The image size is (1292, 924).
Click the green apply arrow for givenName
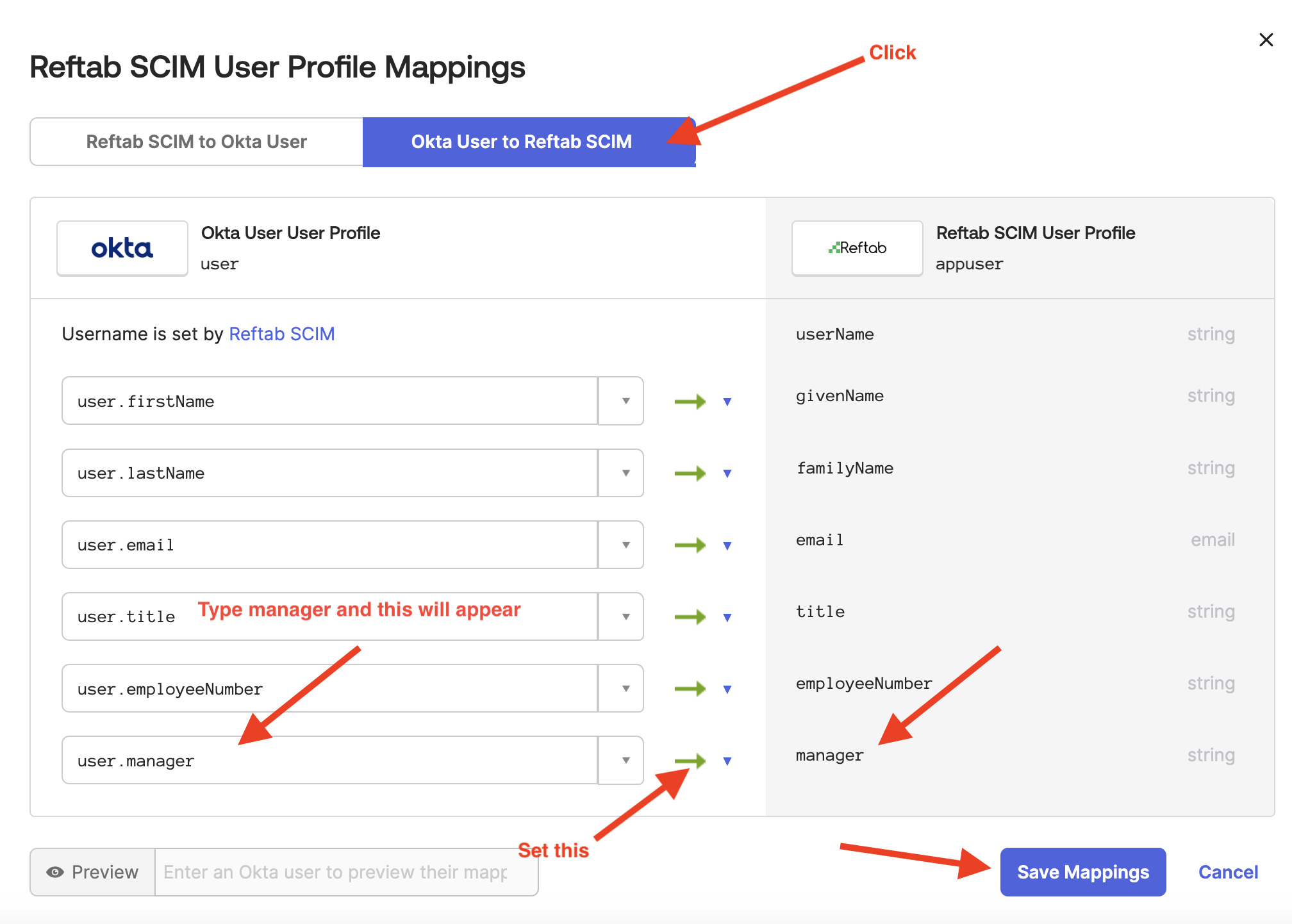(x=690, y=402)
